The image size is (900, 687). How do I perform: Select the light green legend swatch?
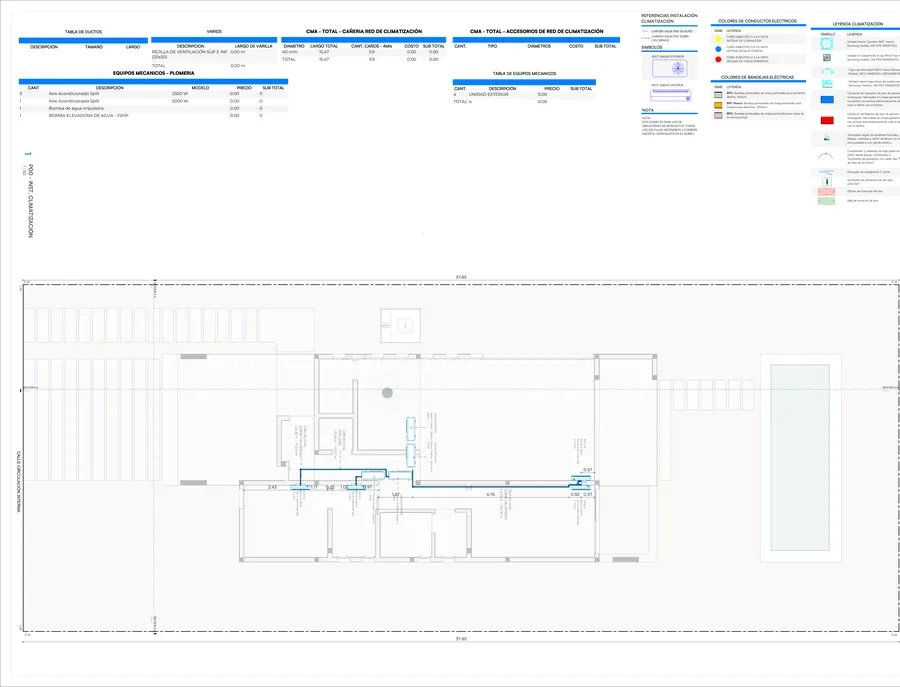click(826, 201)
